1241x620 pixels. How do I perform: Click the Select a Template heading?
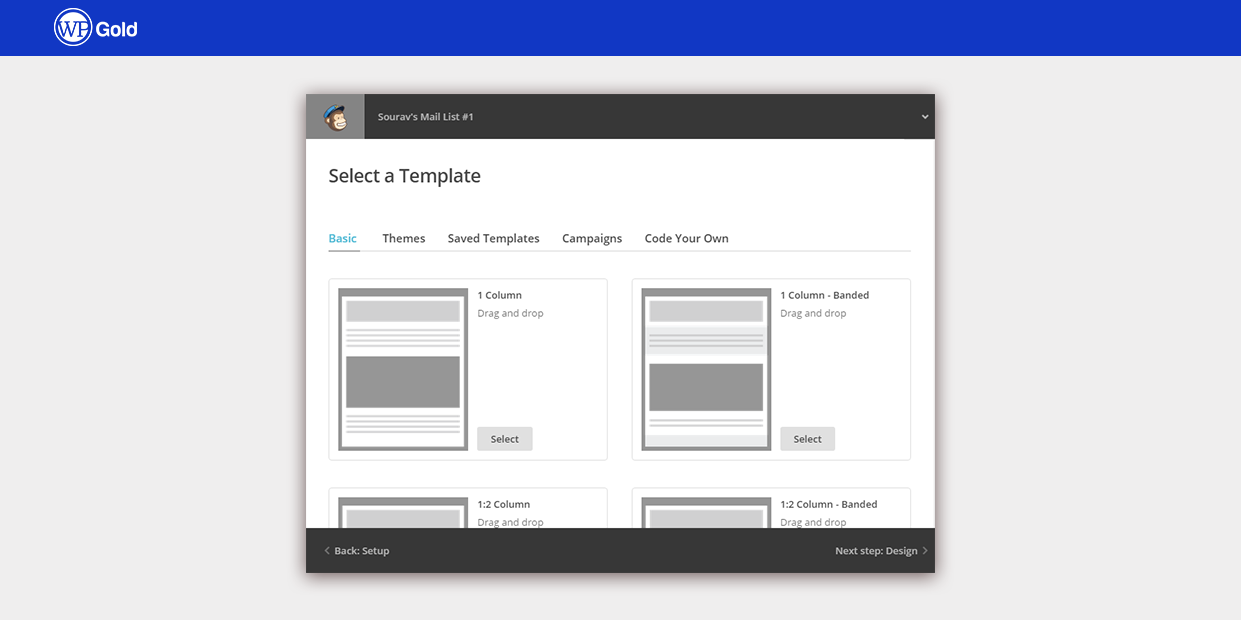404,176
